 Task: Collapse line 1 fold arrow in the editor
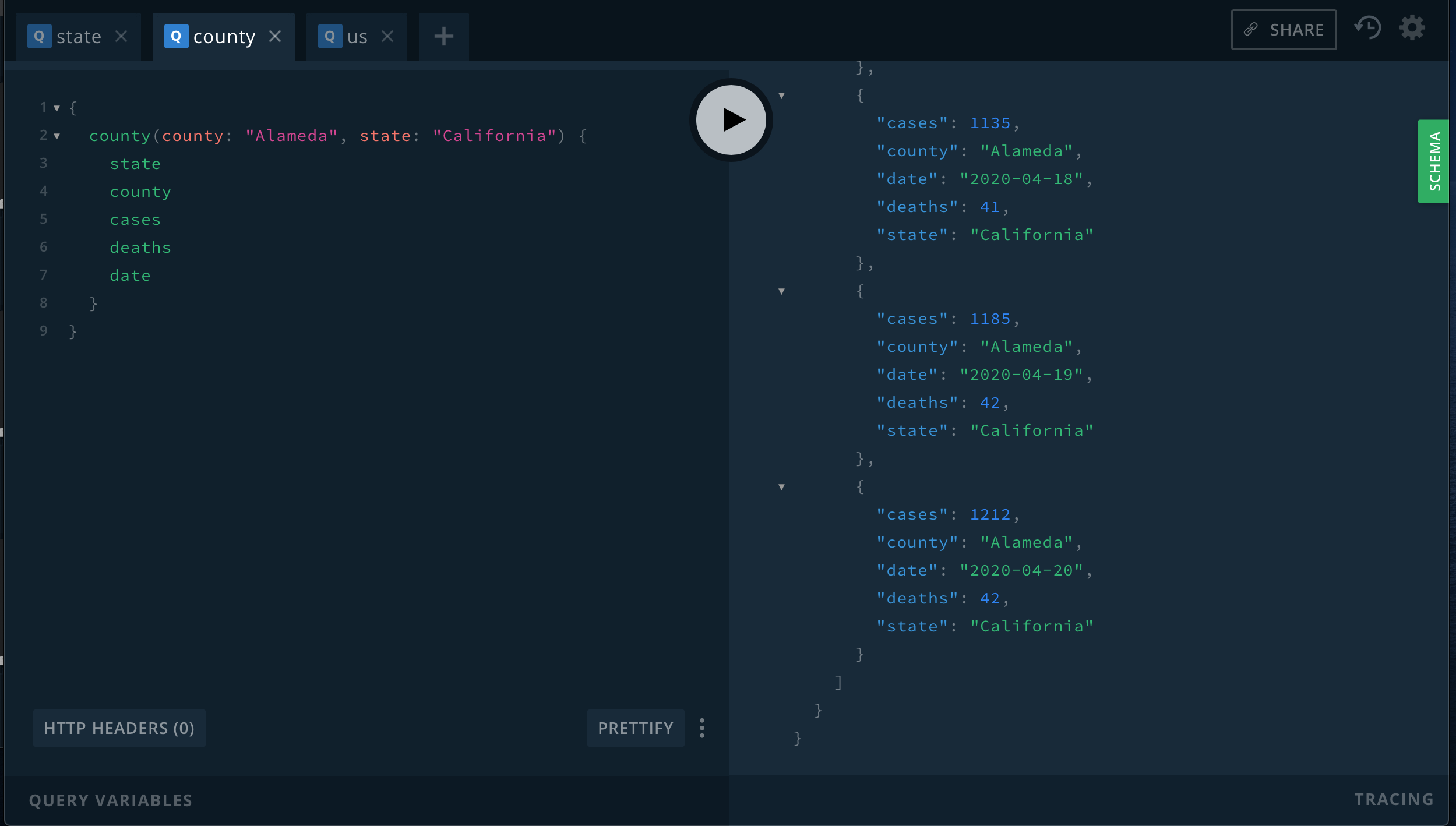tap(57, 108)
